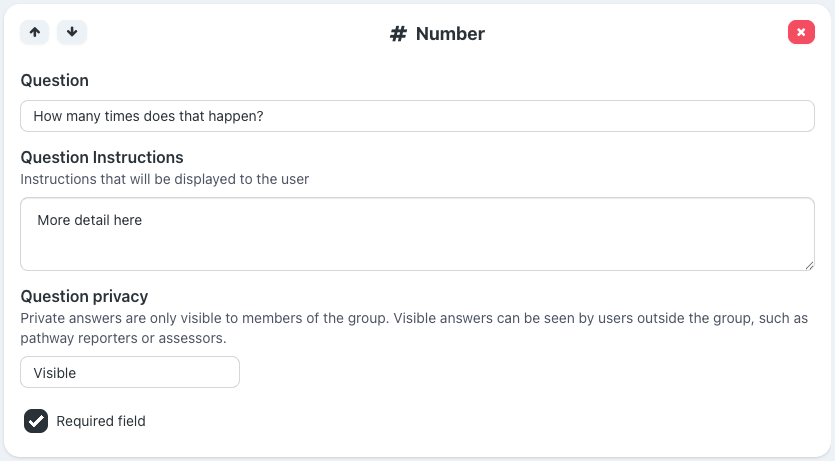Click the hash symbol beside Number
This screenshot has width=835, height=461.
398,34
